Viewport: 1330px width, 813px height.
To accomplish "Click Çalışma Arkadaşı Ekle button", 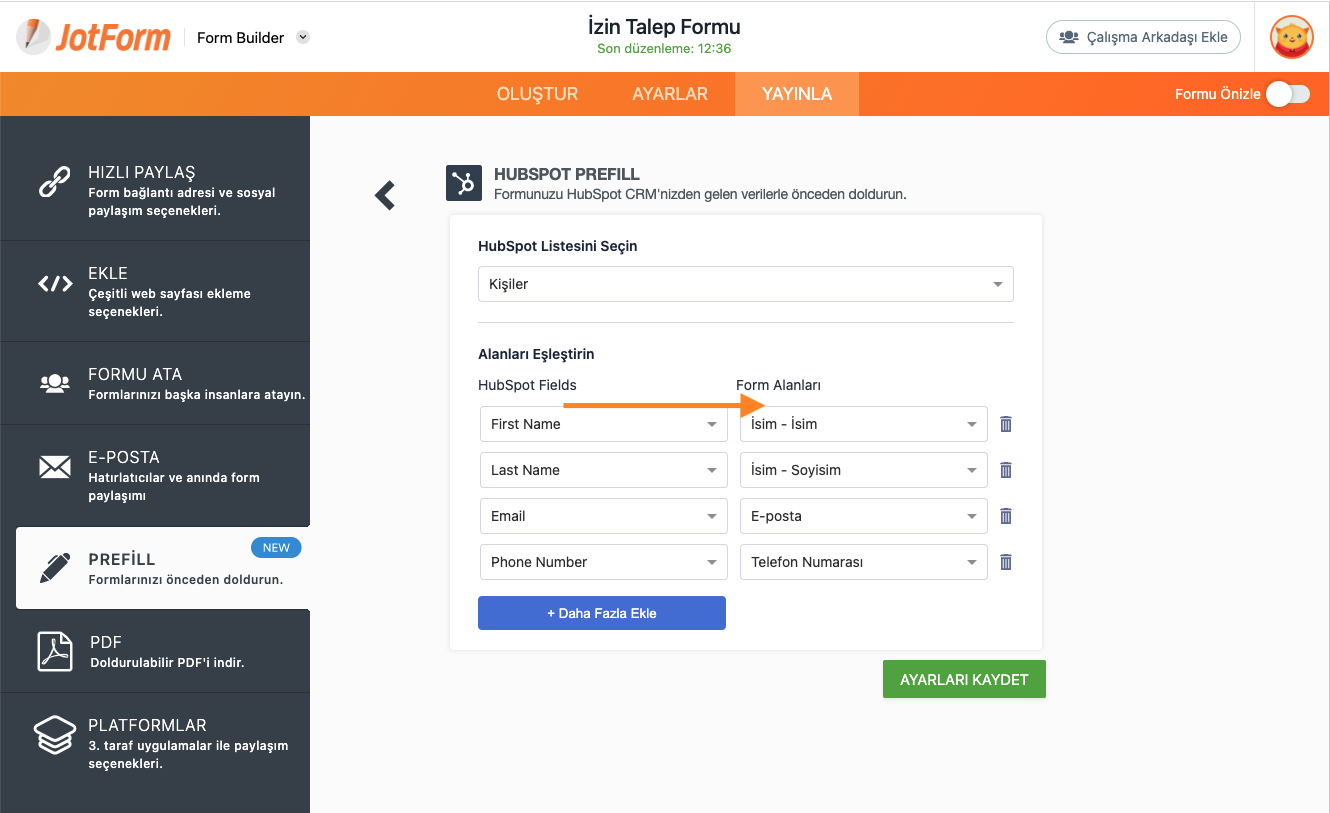I will coord(1143,38).
